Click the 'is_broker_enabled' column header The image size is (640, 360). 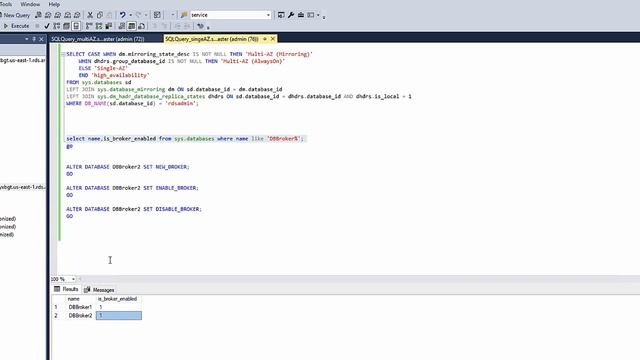coord(118,299)
